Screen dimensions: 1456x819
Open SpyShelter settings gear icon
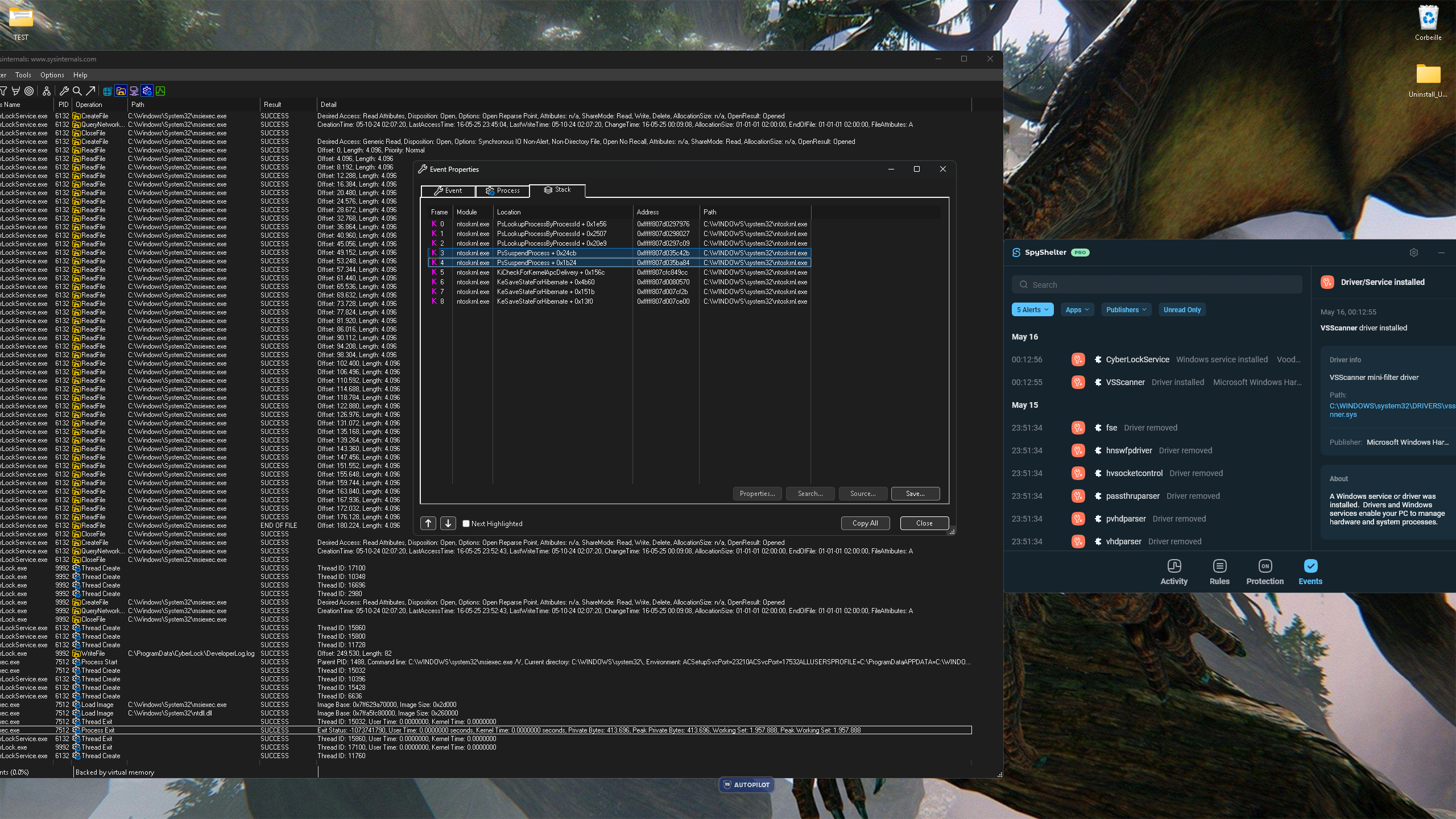pos(1414,253)
